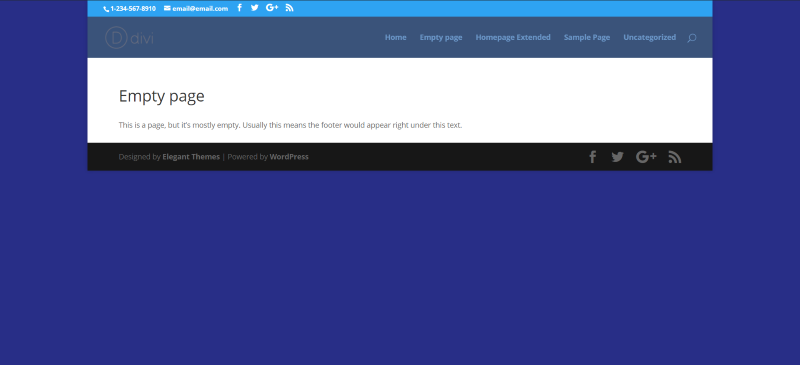The height and width of the screenshot is (365, 800).
Task: Go to the Home menu item
Action: pos(395,37)
